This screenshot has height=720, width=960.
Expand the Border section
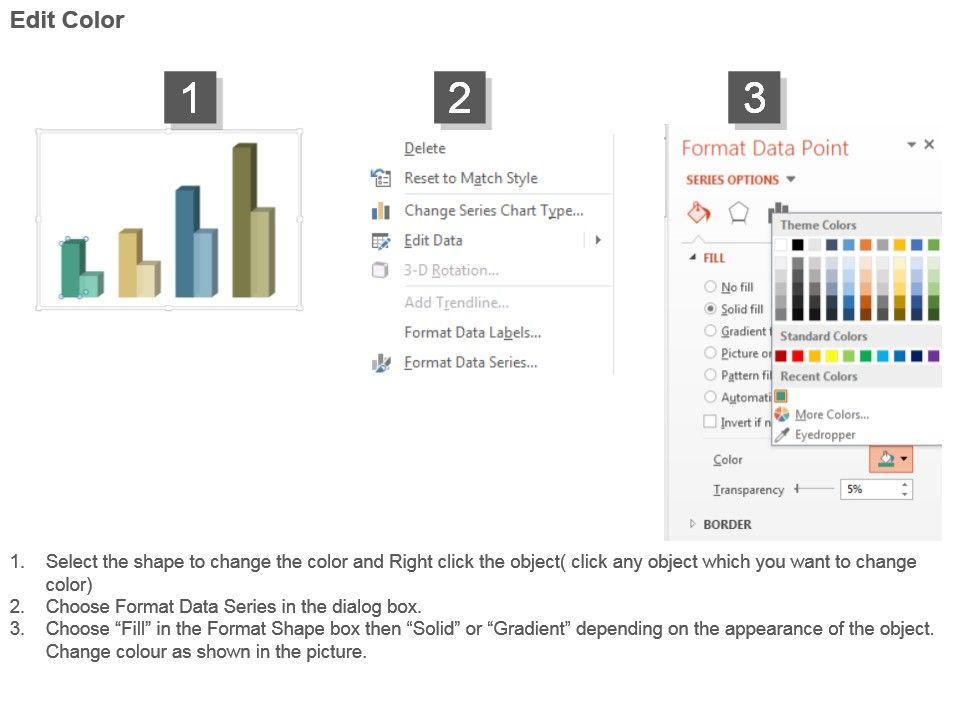click(692, 524)
